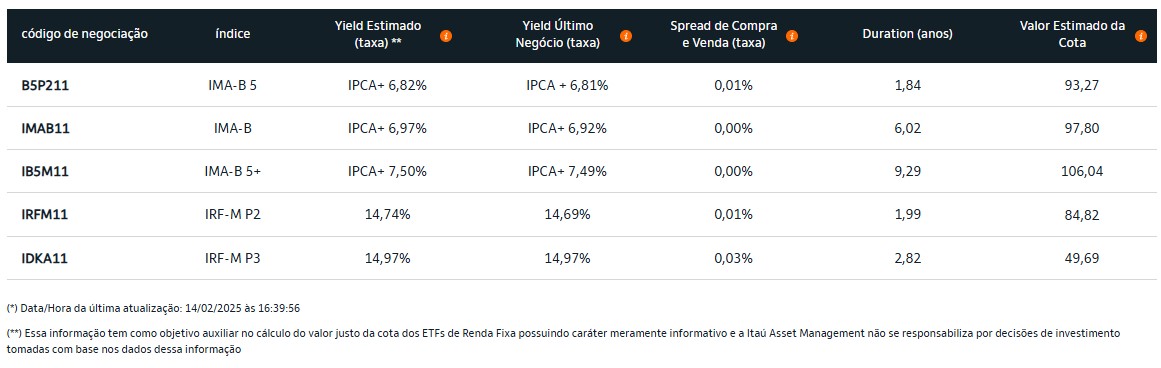Select the IMA-B 5+ index cell
This screenshot has width=1161, height=368.
click(232, 172)
